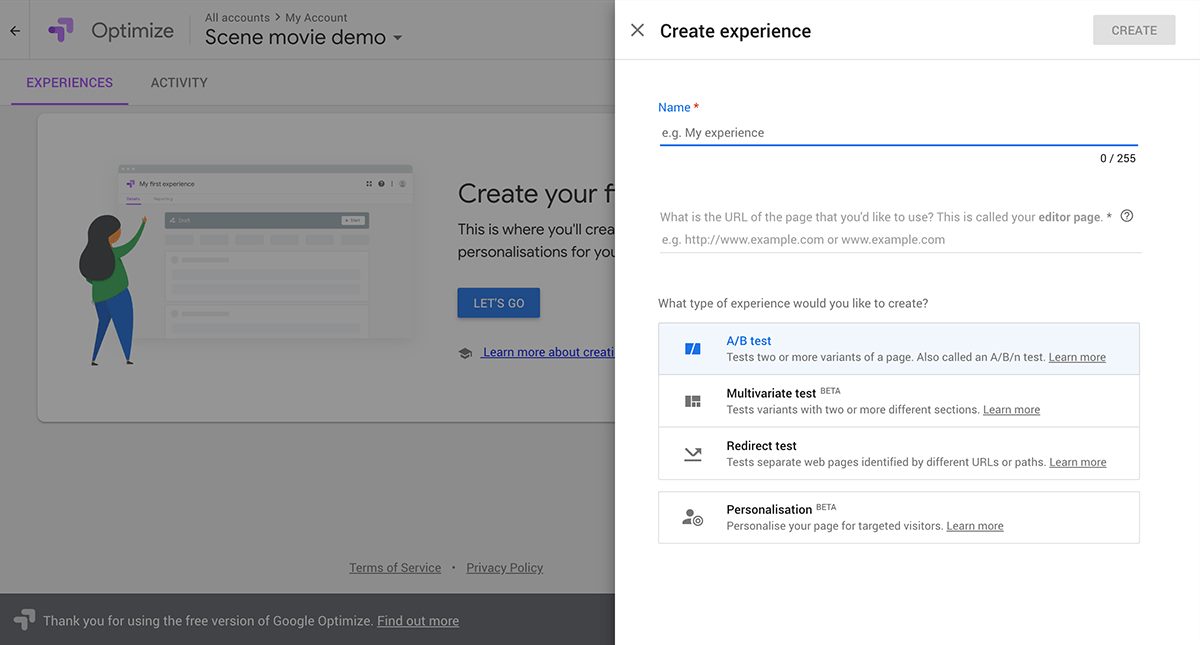Click the Find out more link

[418, 621]
